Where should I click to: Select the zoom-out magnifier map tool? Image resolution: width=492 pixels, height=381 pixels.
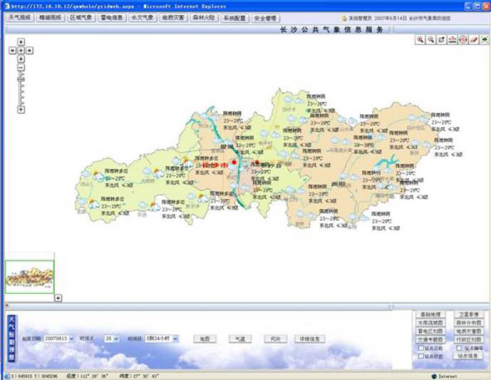point(431,40)
